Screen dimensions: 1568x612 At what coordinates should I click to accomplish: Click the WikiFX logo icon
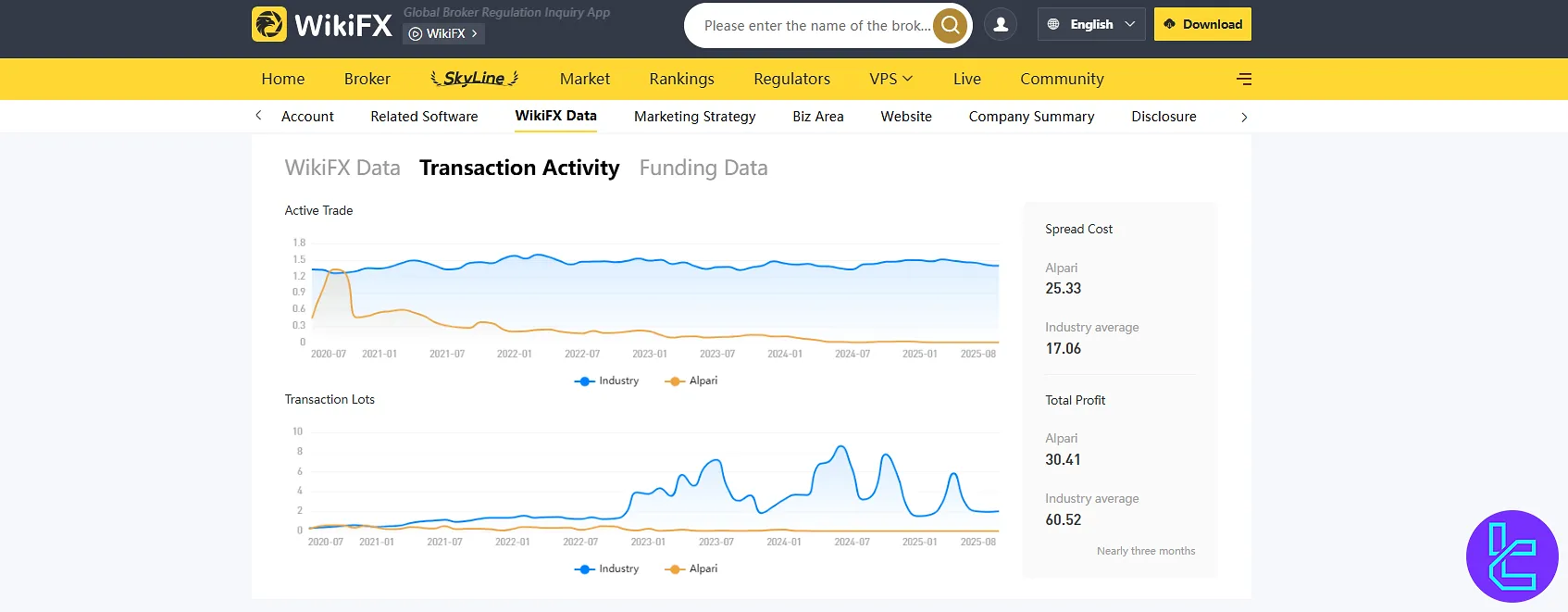point(269,24)
